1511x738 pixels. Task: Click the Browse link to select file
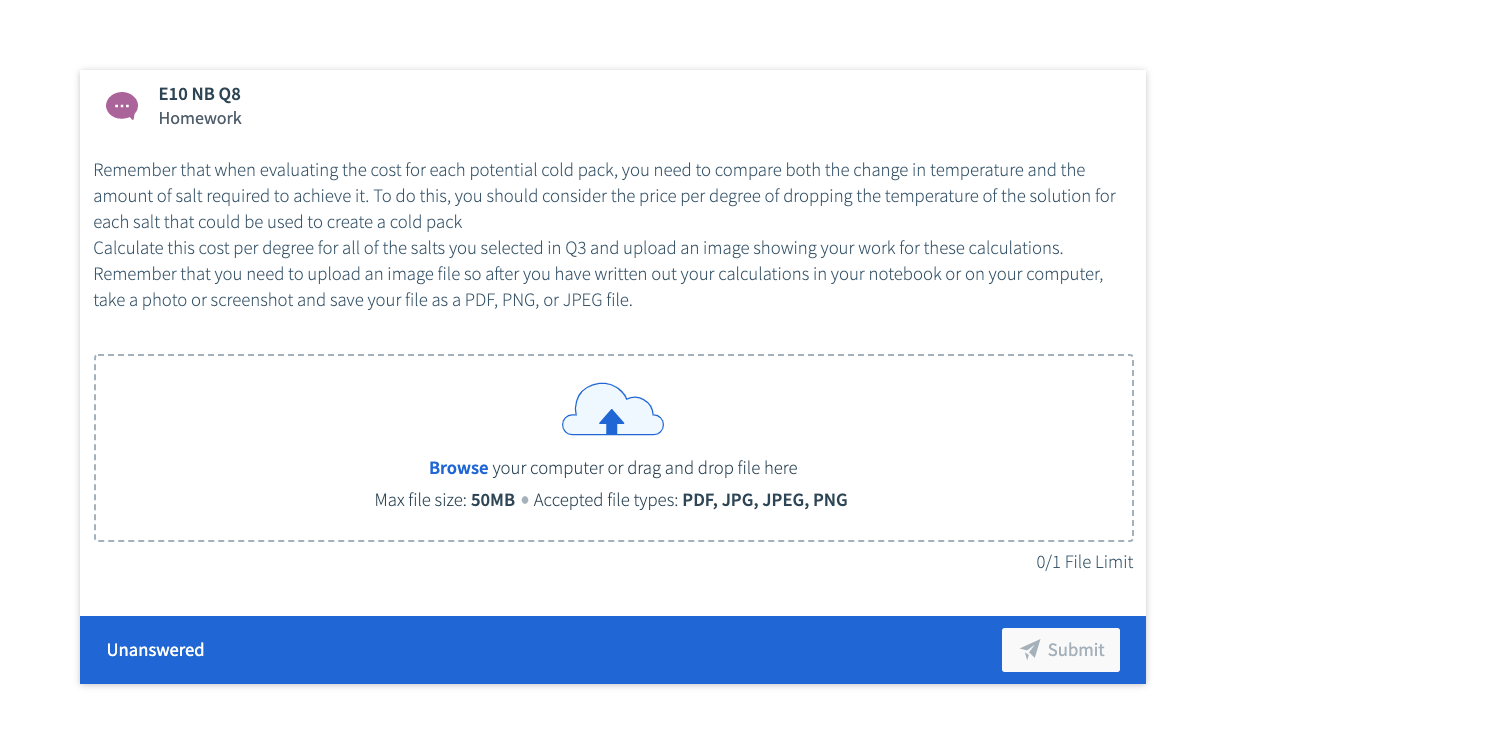(x=458, y=468)
